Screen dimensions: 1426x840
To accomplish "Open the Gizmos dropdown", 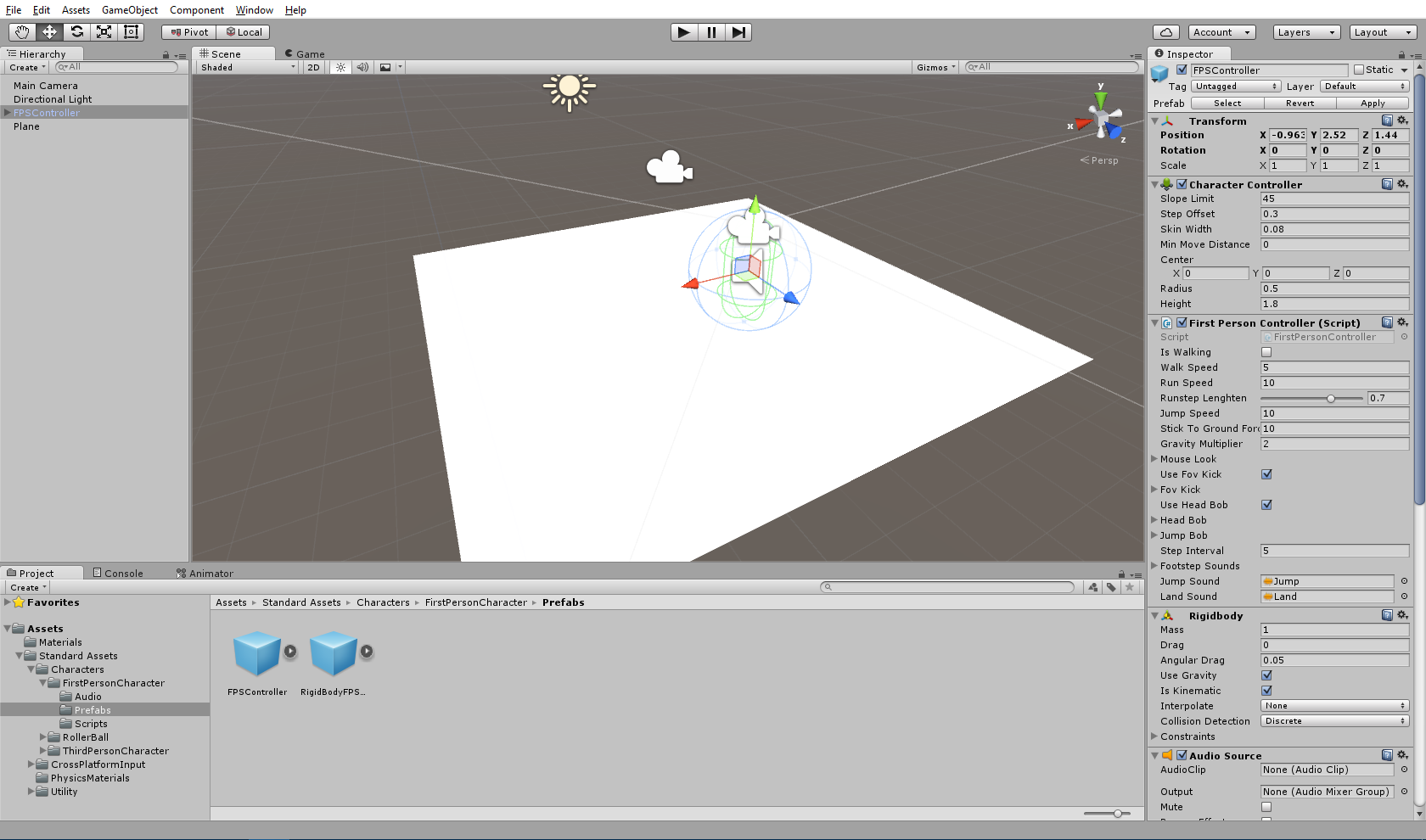I will (935, 67).
